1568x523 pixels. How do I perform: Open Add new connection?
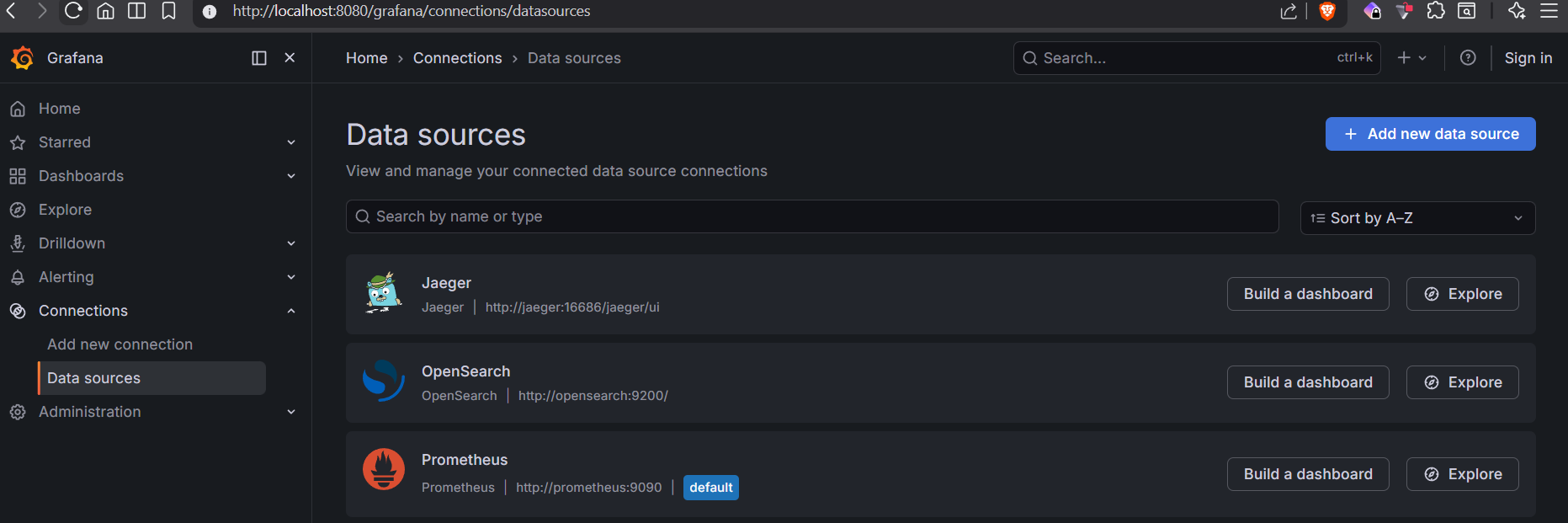click(x=120, y=344)
